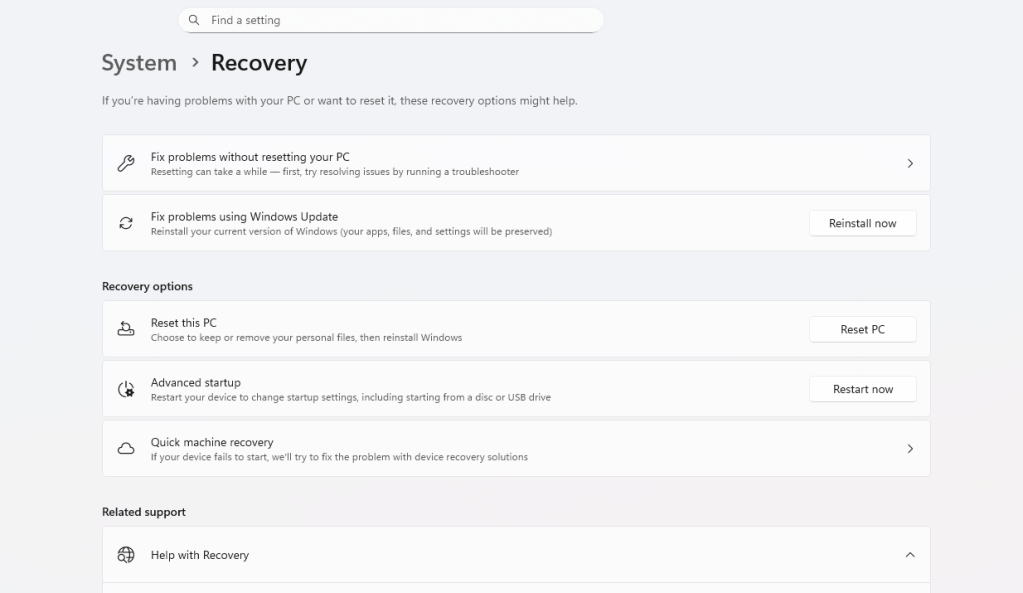Click the Advanced startup restart icon
This screenshot has height=593, width=1023.
tap(124, 388)
